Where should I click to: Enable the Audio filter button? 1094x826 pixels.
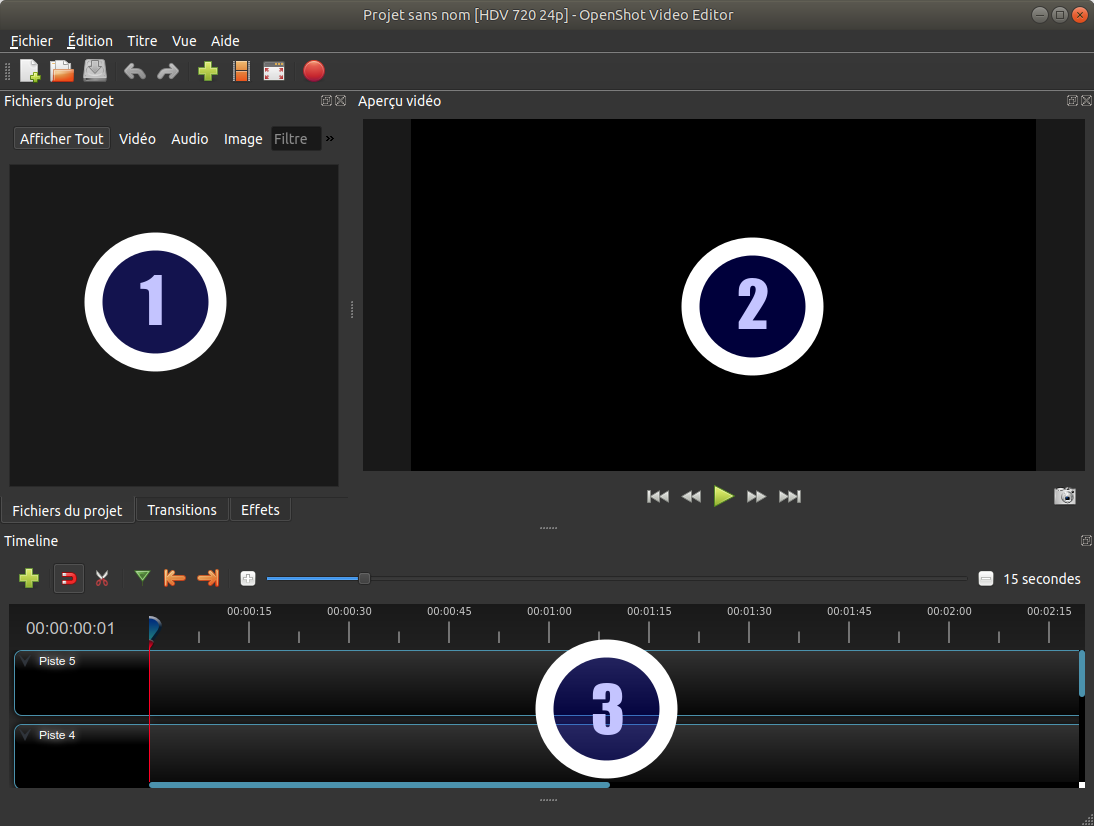(189, 139)
